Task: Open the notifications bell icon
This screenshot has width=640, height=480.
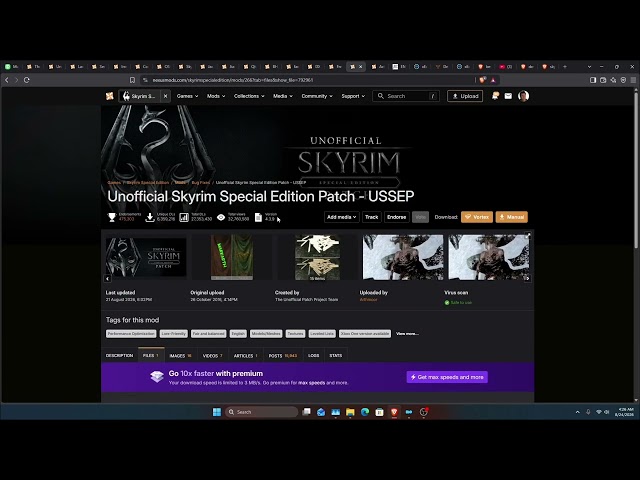Action: 495,96
